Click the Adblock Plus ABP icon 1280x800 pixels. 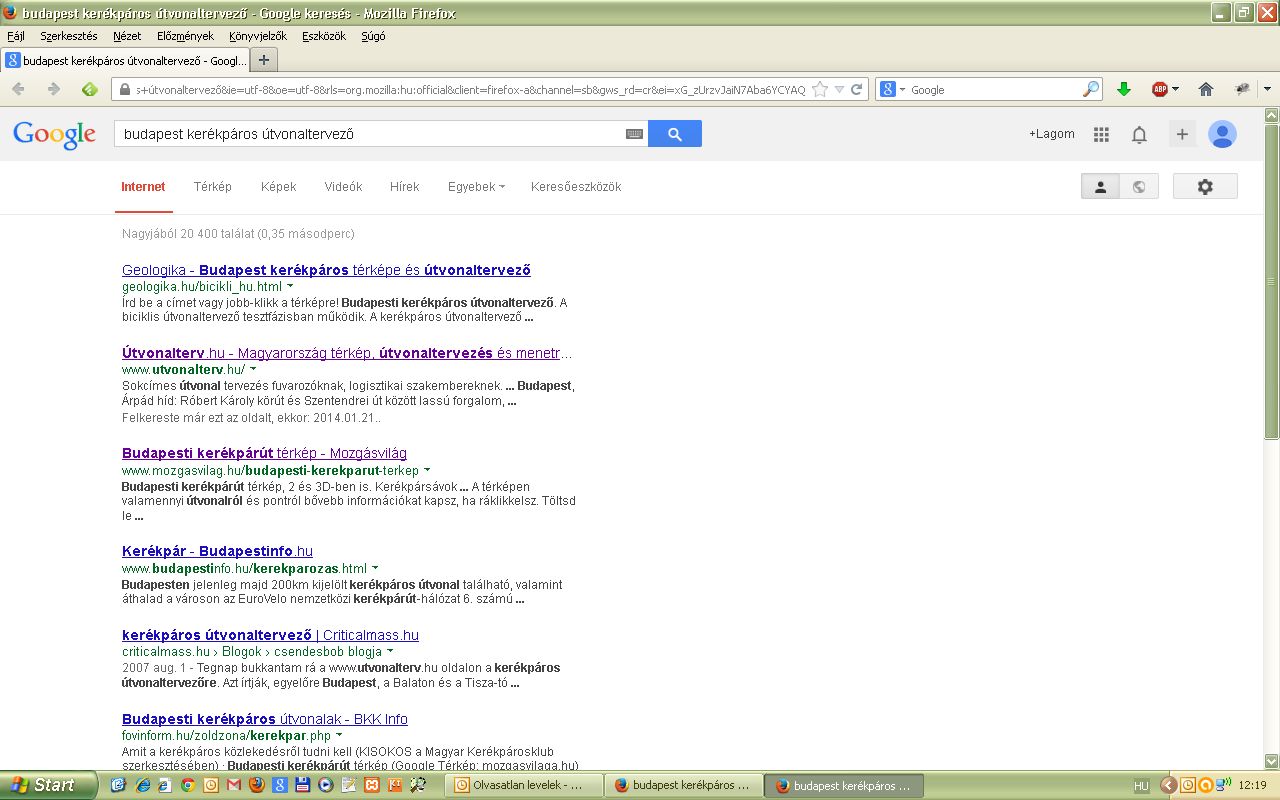(x=1160, y=89)
